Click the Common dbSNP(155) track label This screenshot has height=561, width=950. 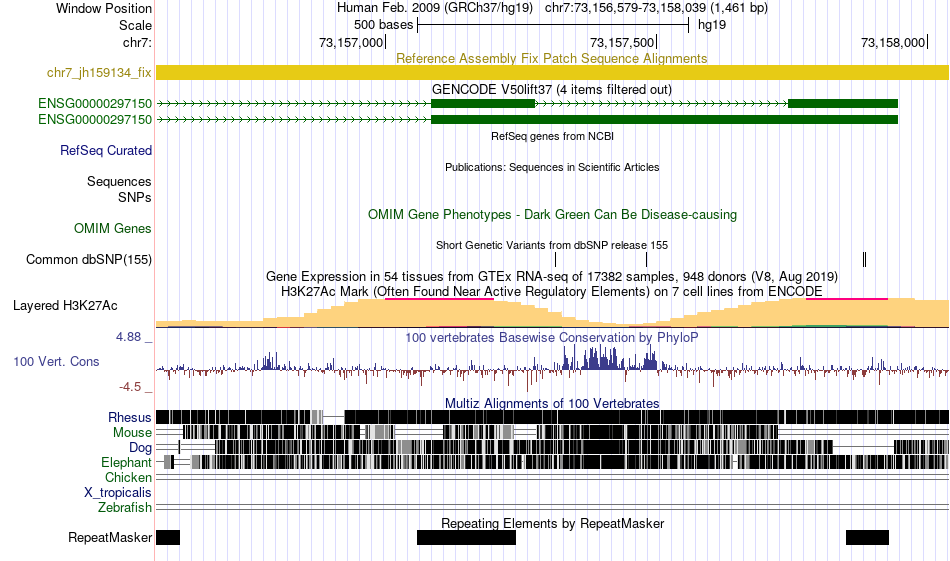[89, 259]
